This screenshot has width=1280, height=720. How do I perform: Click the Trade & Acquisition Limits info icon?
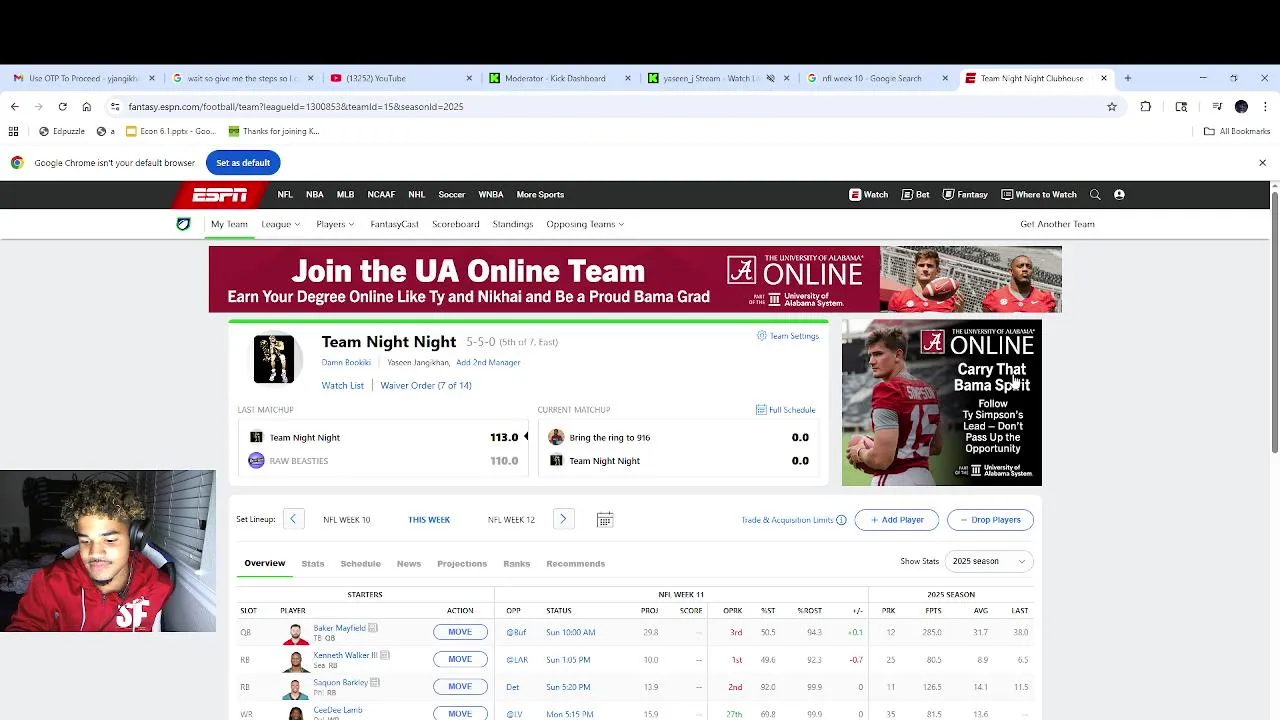[841, 520]
